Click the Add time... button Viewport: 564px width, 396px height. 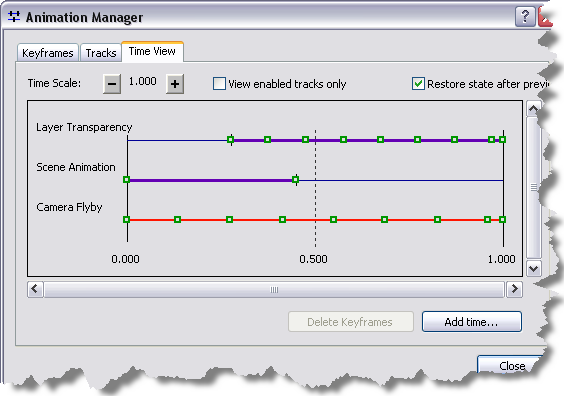click(x=472, y=322)
